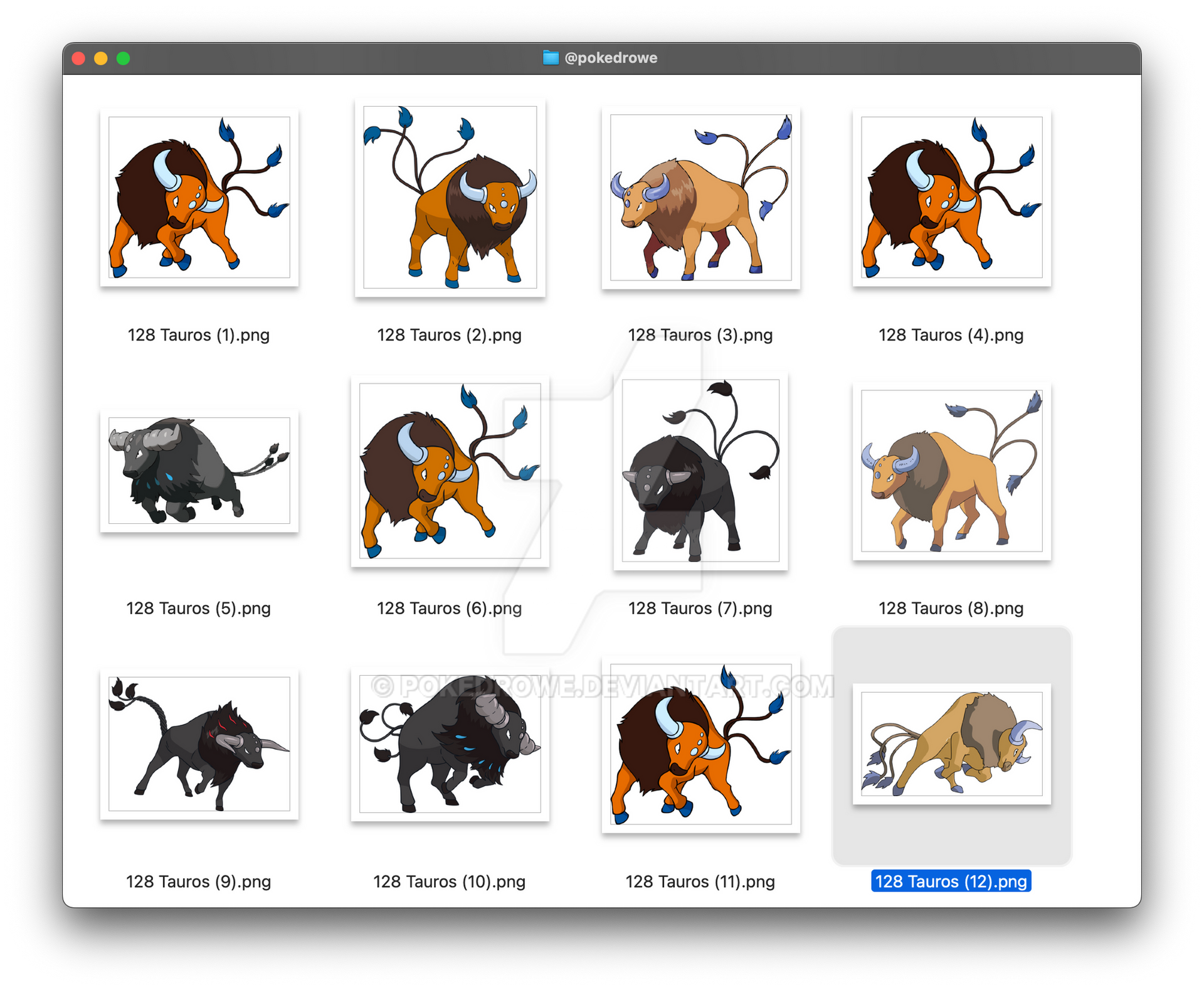This screenshot has height=990, width=1204.
Task: Select the 128 Tauros (5).png thumbnail
Action: click(199, 471)
